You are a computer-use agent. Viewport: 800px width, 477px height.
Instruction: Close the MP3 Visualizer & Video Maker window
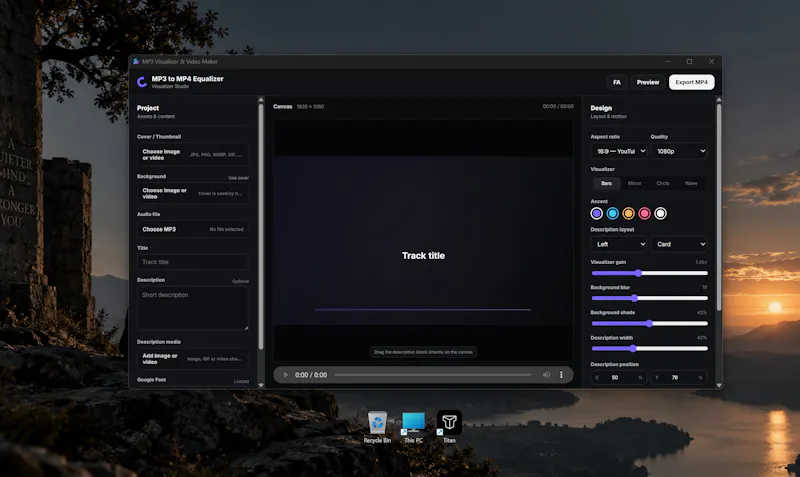(711, 61)
